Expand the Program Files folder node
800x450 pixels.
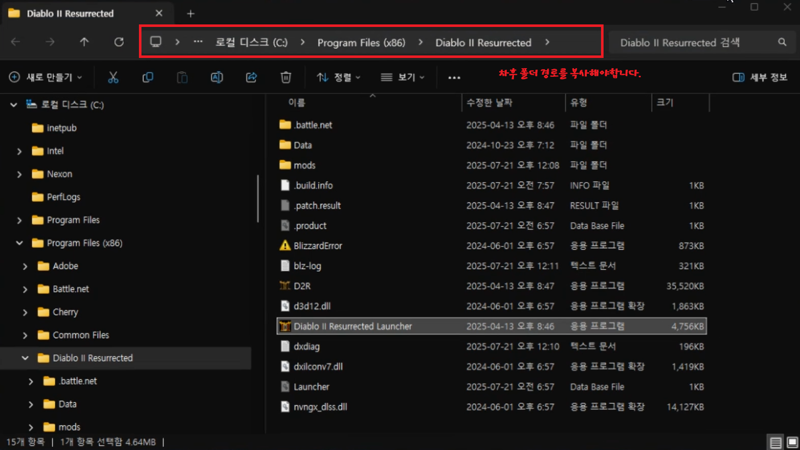point(19,220)
